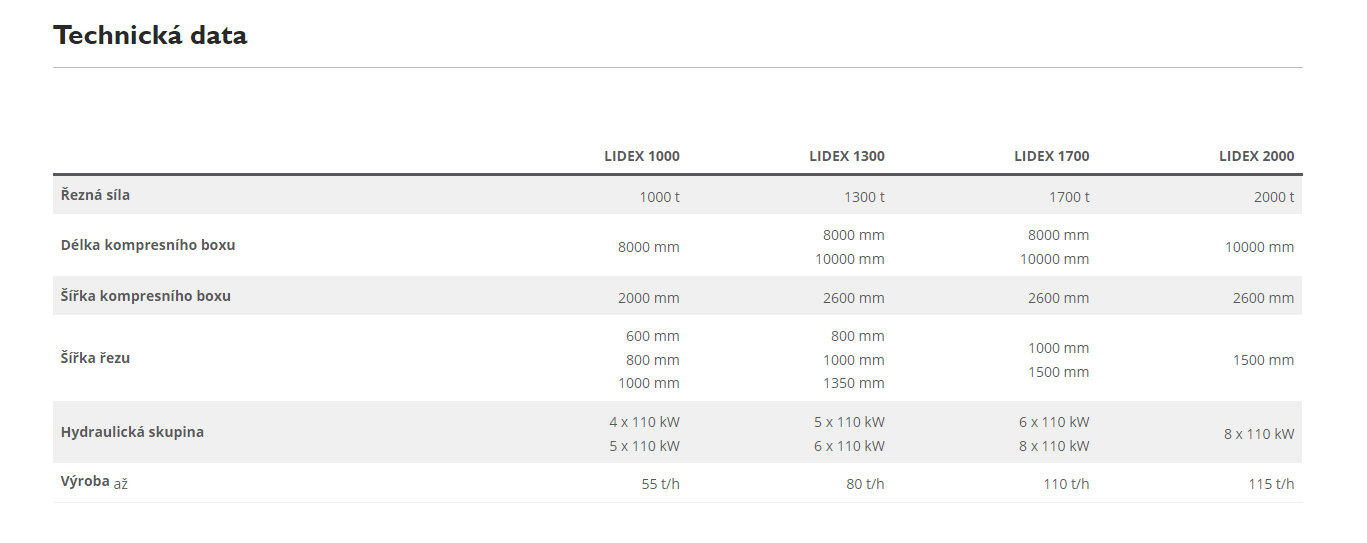
Task: Click 2600 mm in LIDEX 2000 column
Action: [1264, 298]
